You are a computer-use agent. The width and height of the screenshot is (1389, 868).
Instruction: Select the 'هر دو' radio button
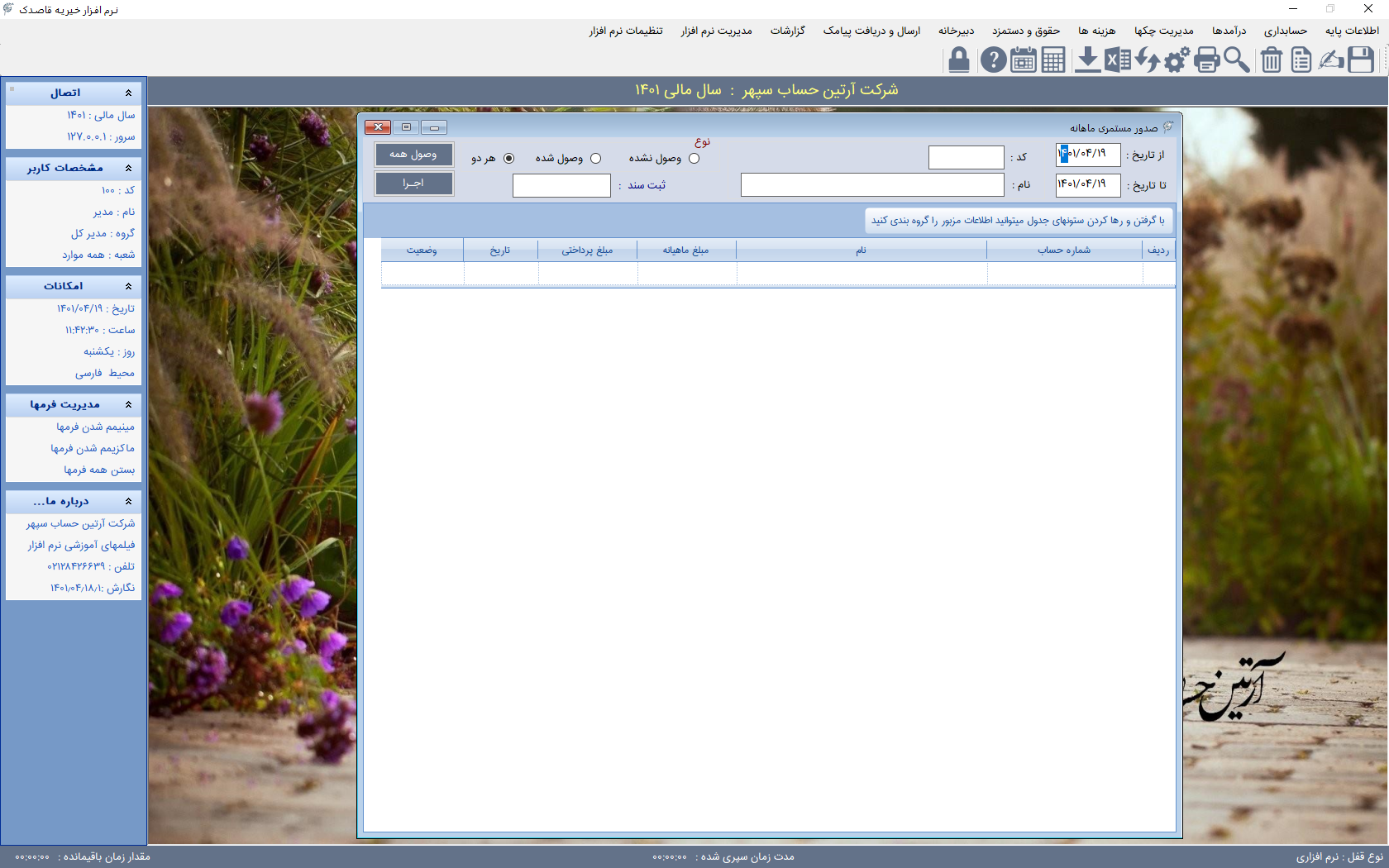click(508, 159)
